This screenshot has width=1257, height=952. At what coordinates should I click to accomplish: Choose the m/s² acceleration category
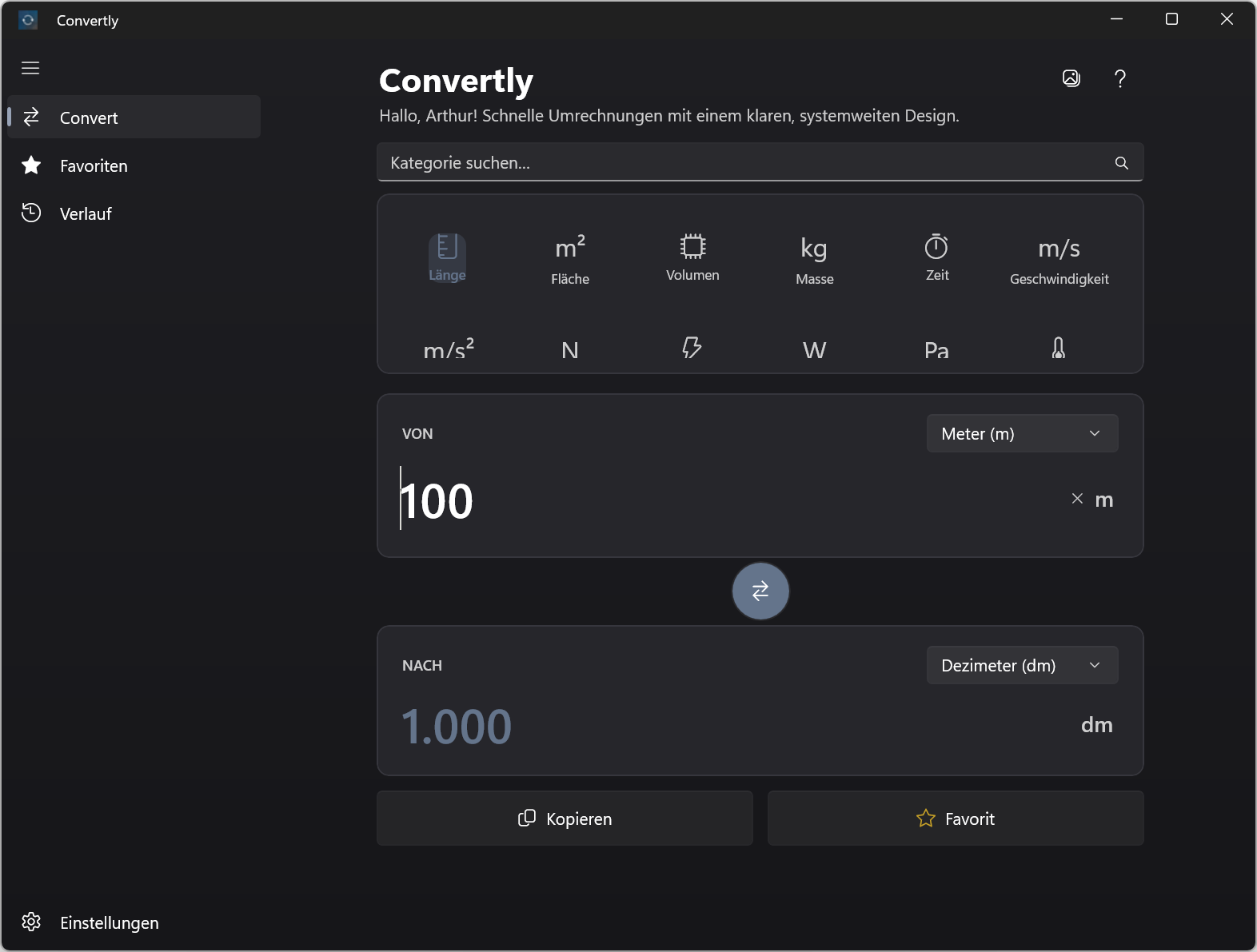(x=449, y=349)
